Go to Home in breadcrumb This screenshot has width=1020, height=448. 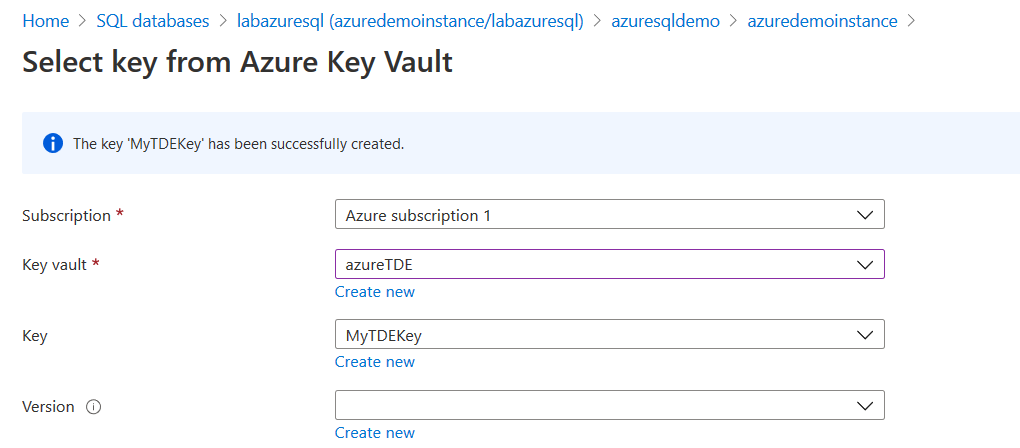pos(45,20)
